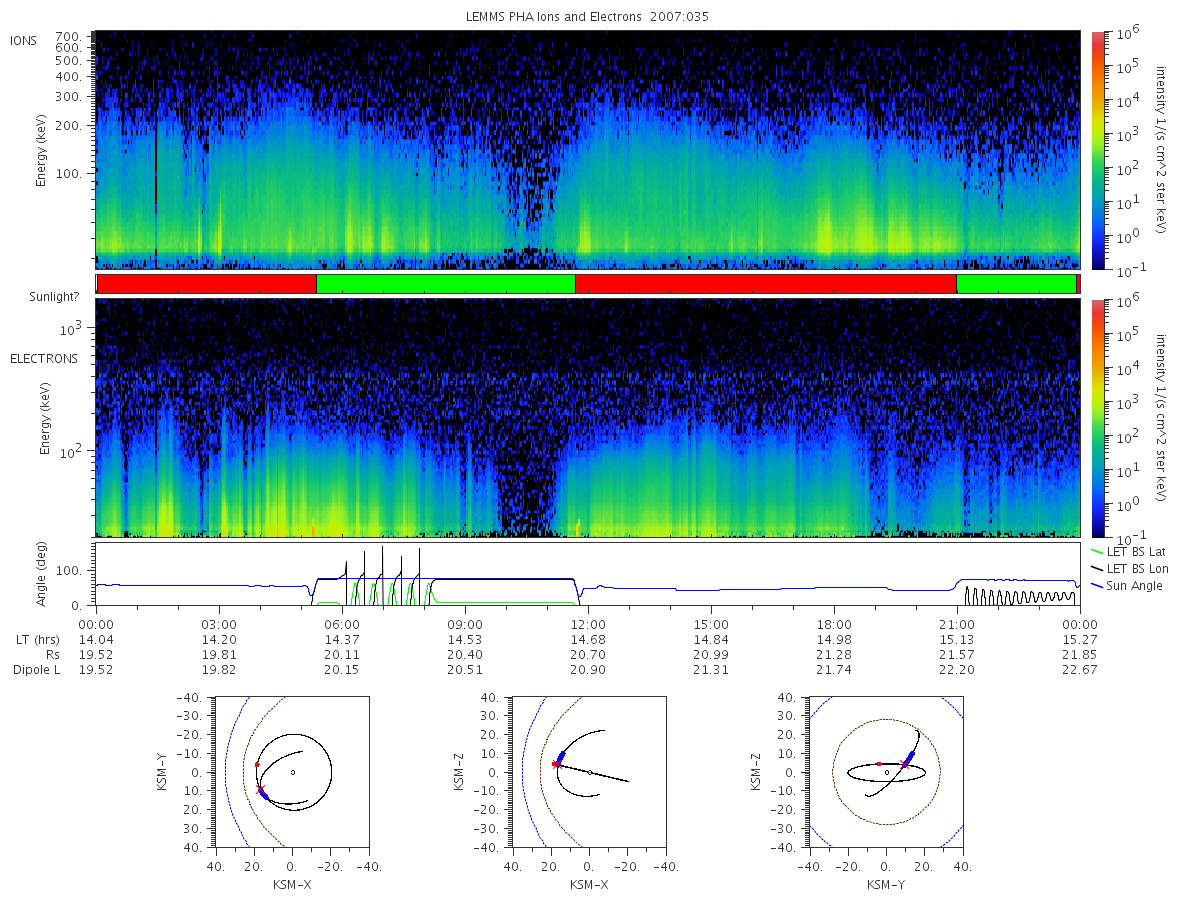Click the IONS panel label
The image size is (1200, 900).
point(24,40)
